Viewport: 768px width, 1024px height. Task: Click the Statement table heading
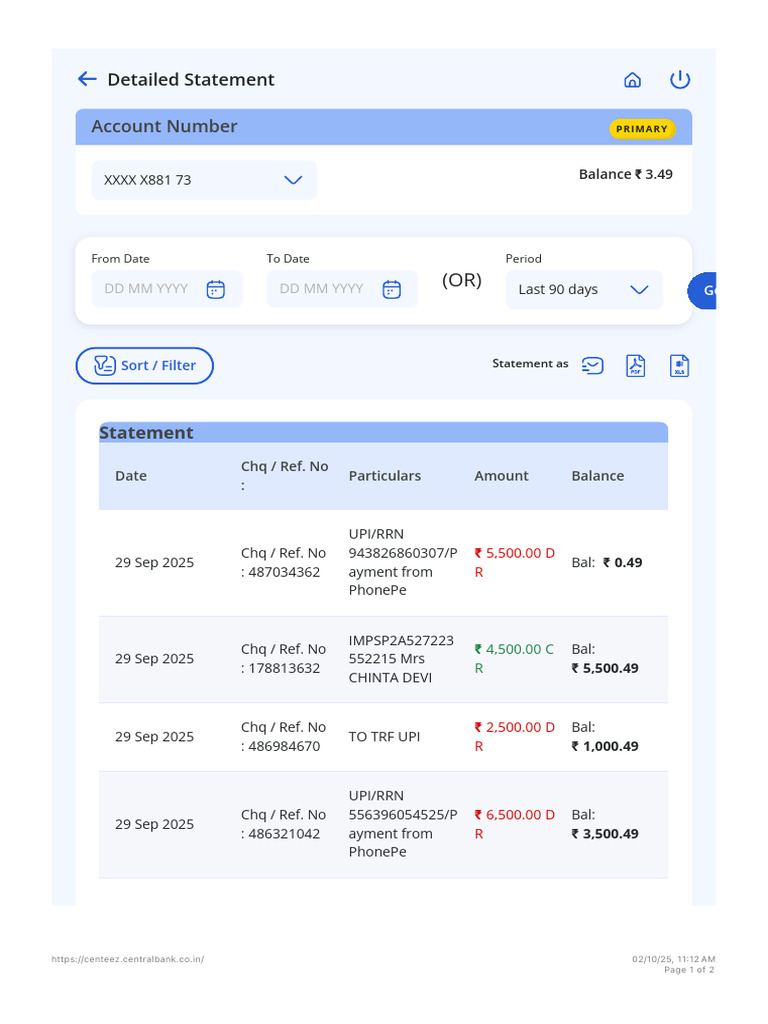click(146, 432)
